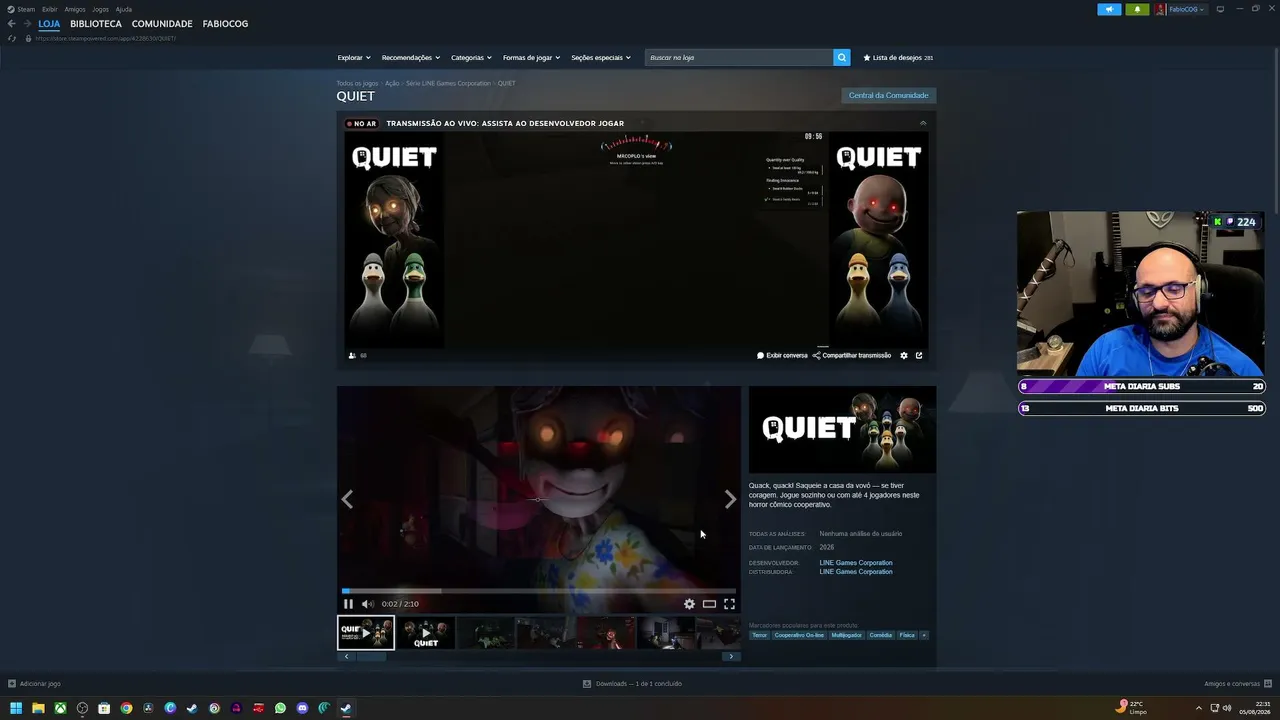Reload the store page
Screen dimensions: 1280x720
tap(12, 39)
